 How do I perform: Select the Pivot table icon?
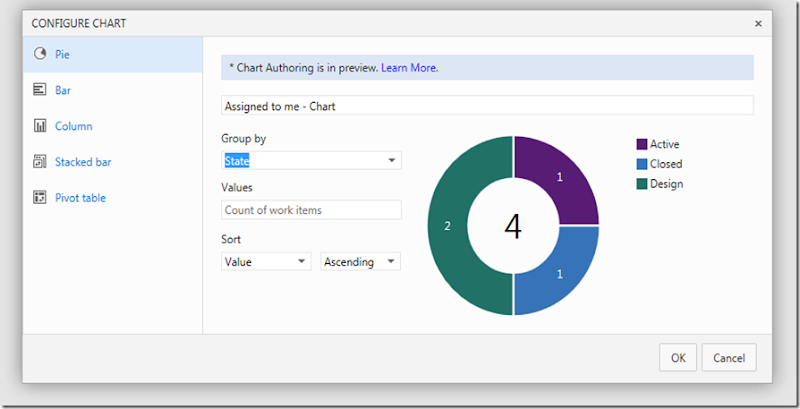click(x=40, y=198)
